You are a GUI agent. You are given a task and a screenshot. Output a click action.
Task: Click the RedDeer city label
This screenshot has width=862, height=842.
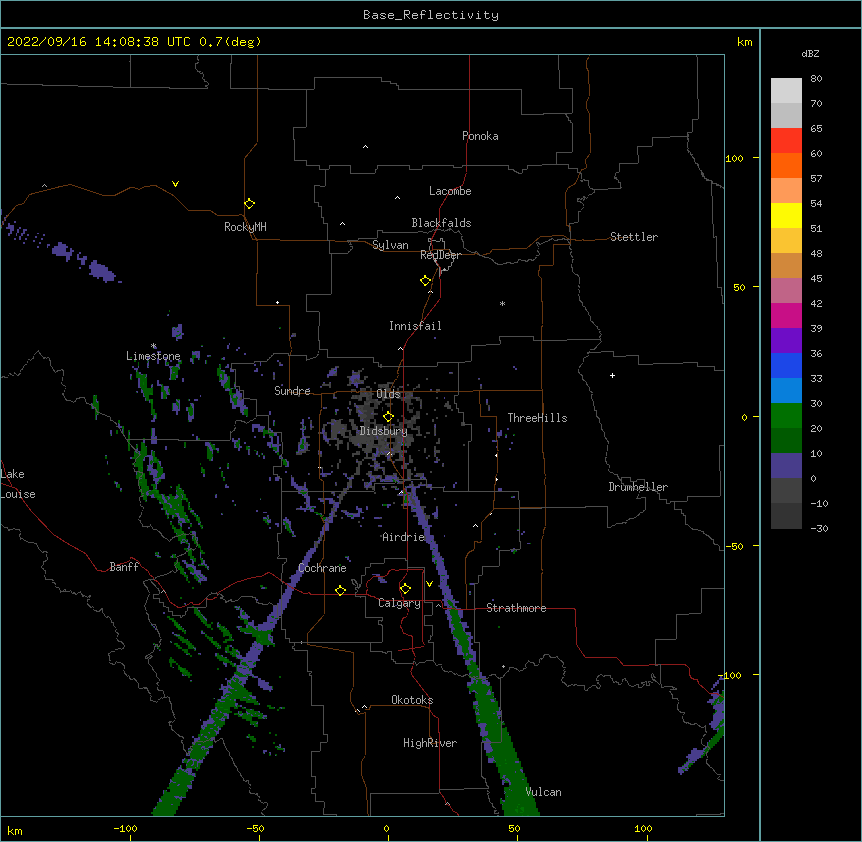[440, 255]
